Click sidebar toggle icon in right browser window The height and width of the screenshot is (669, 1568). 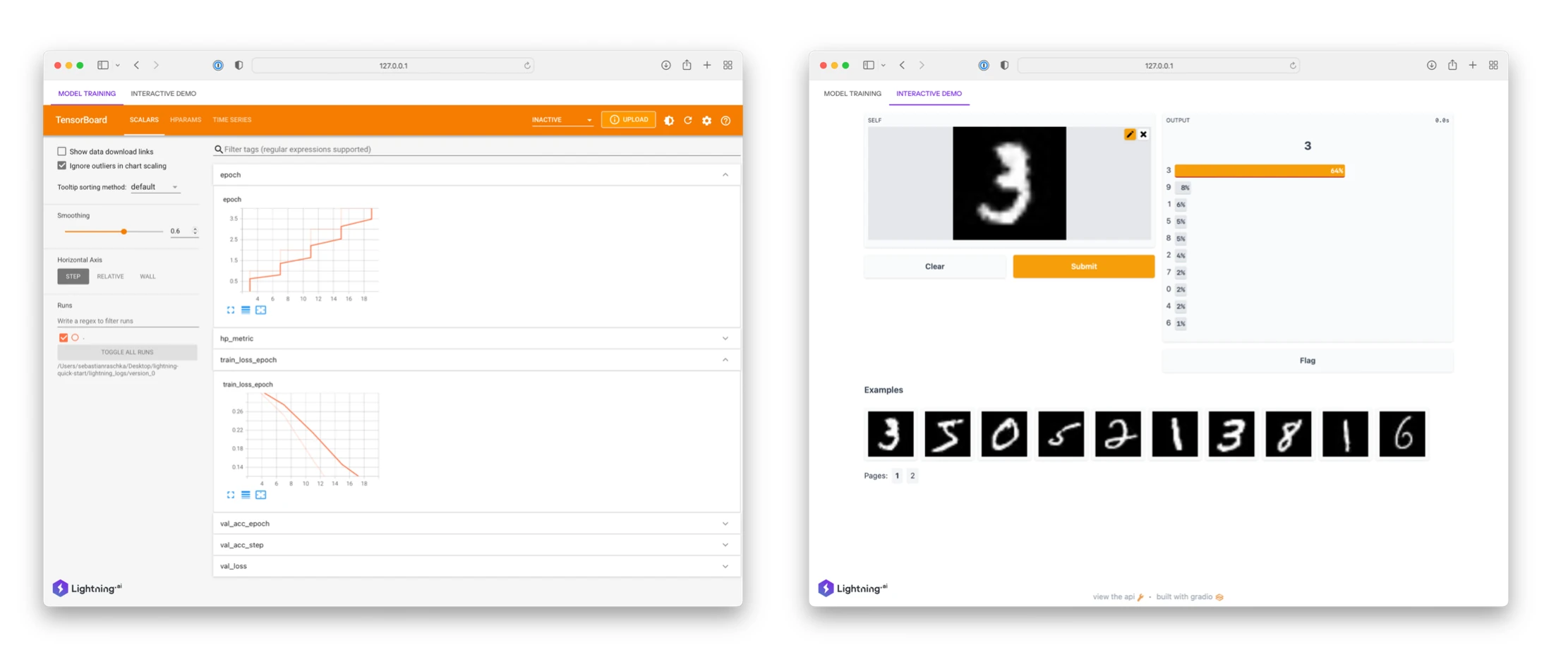[x=869, y=65]
